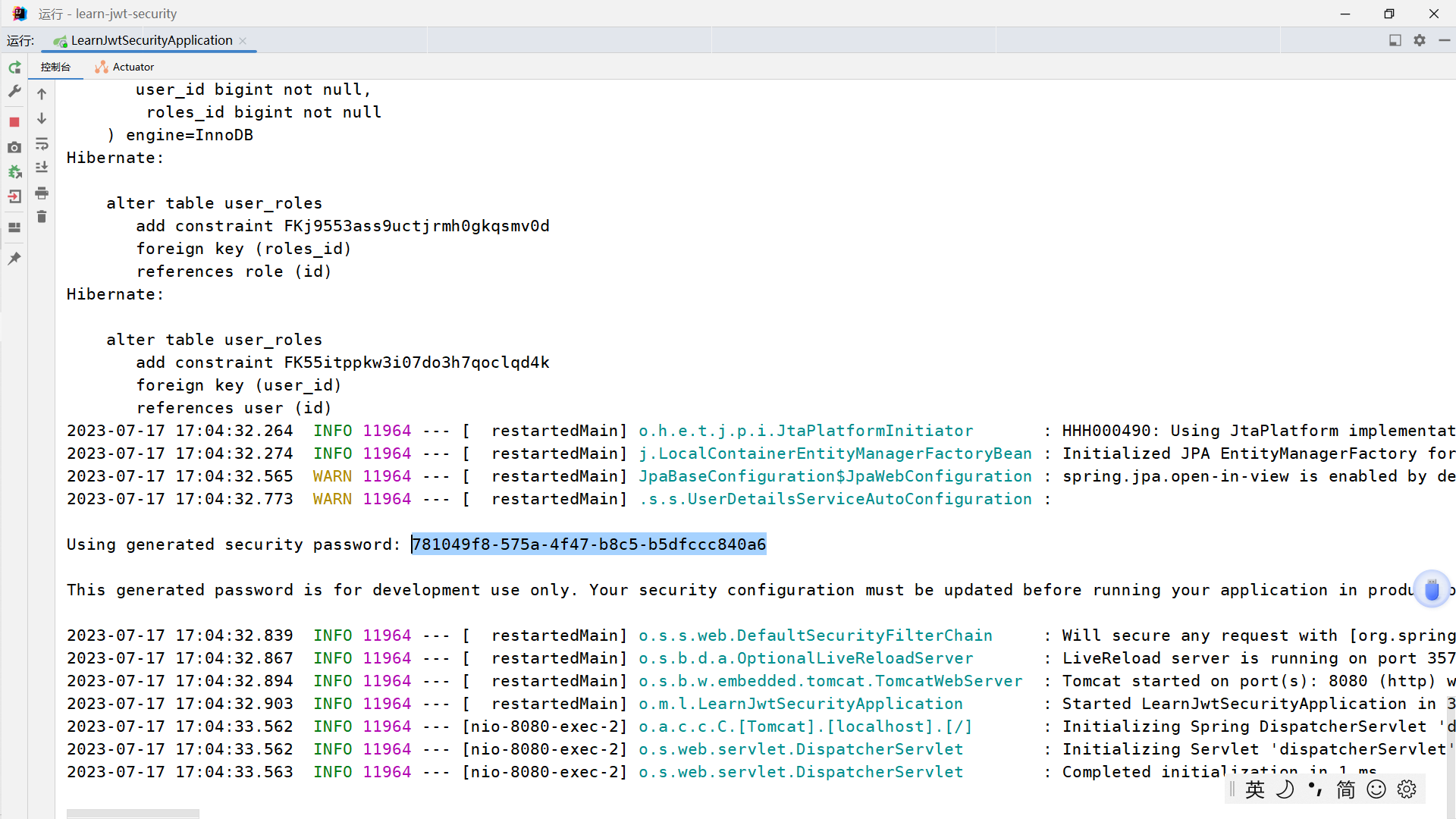Click the green Rerun application icon
This screenshot has width=1456, height=819.
[14, 68]
